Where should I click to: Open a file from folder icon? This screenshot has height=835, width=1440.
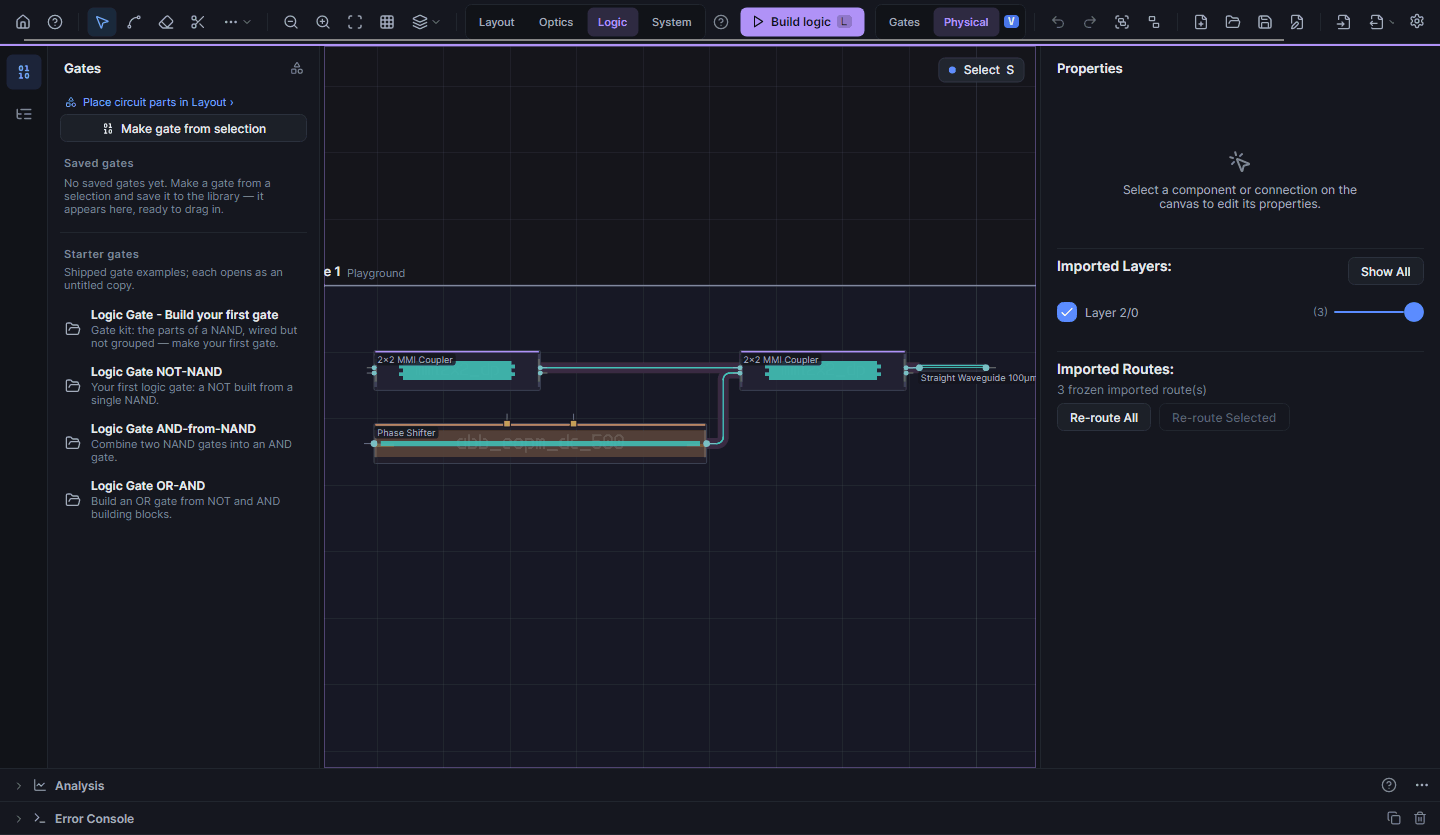1233,22
